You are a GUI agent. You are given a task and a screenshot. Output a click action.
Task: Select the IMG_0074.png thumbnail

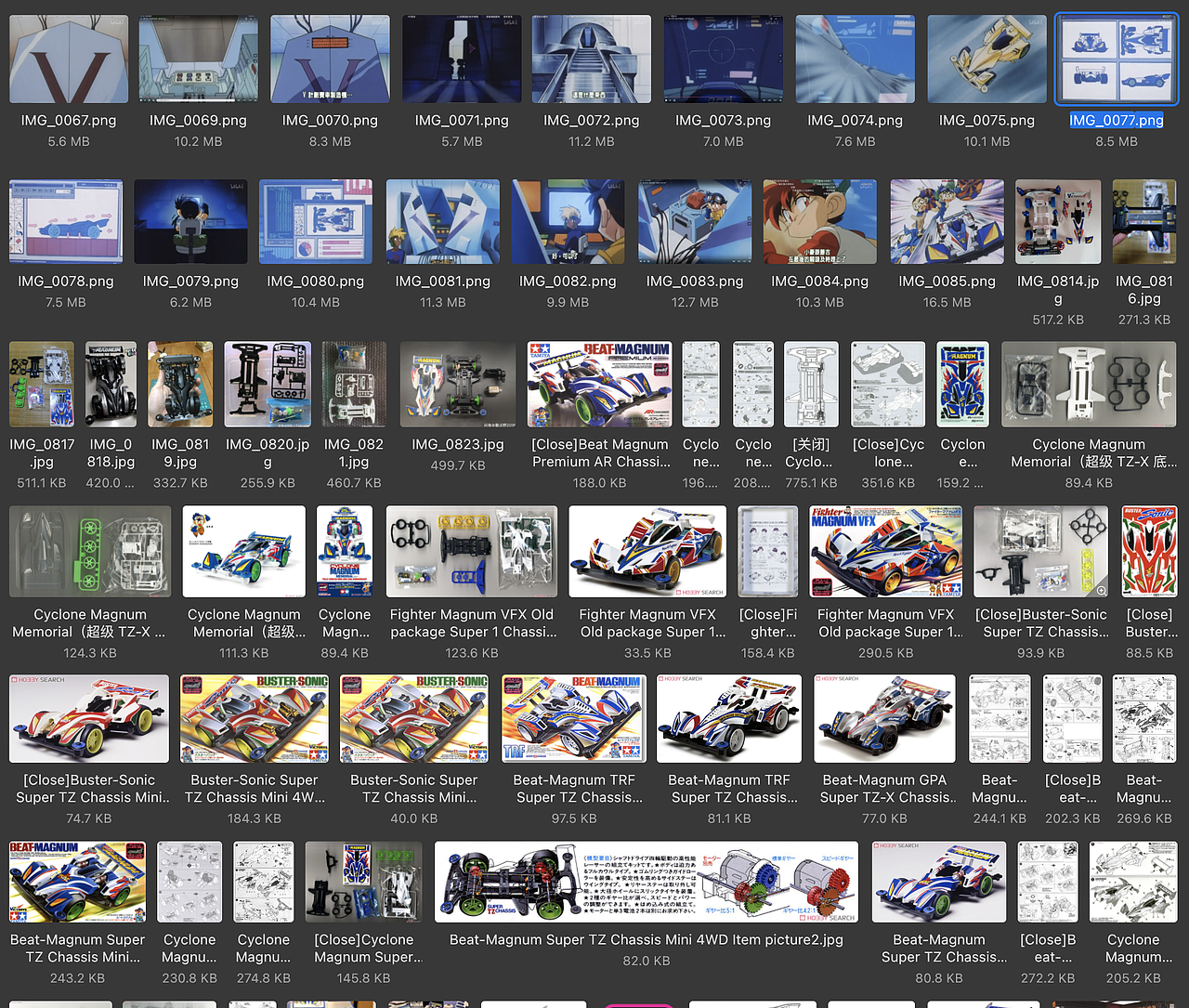[855, 59]
